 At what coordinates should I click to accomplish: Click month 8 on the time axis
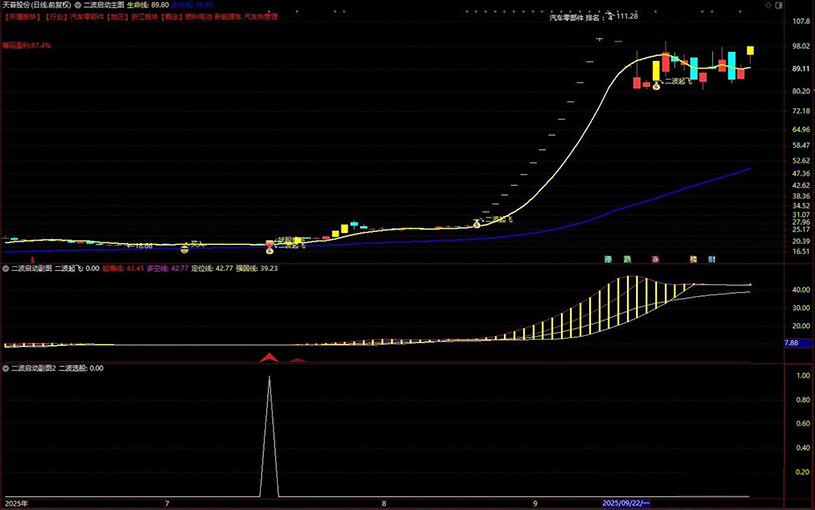click(x=383, y=503)
